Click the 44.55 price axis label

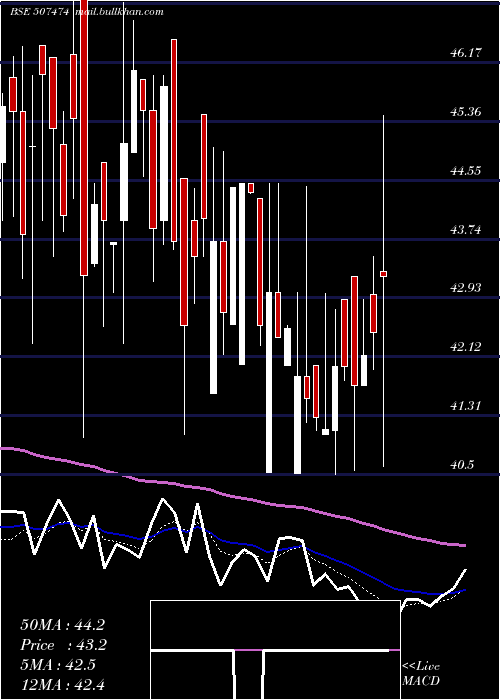tap(466, 171)
